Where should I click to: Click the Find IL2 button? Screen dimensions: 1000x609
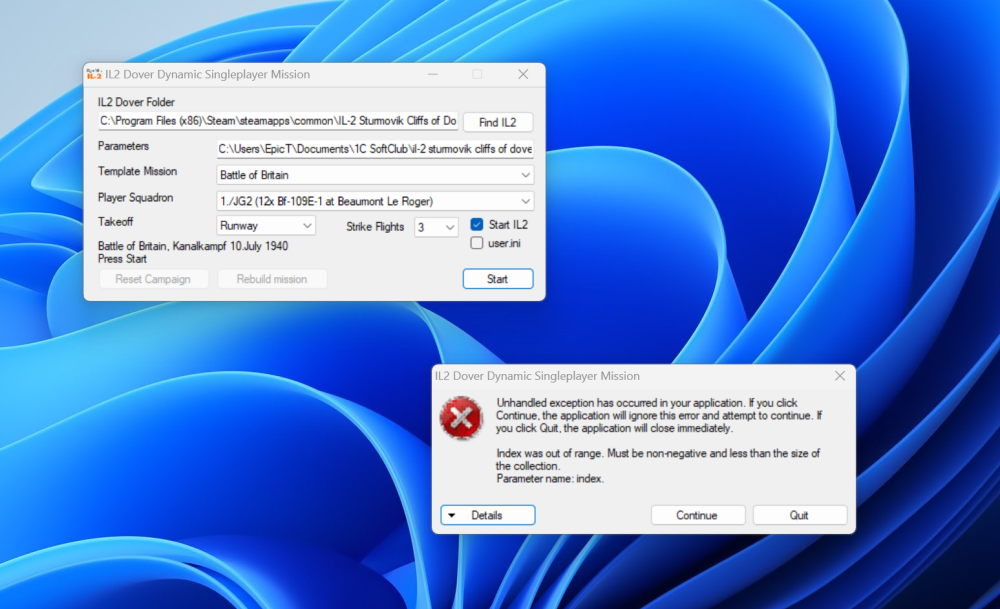click(x=497, y=121)
